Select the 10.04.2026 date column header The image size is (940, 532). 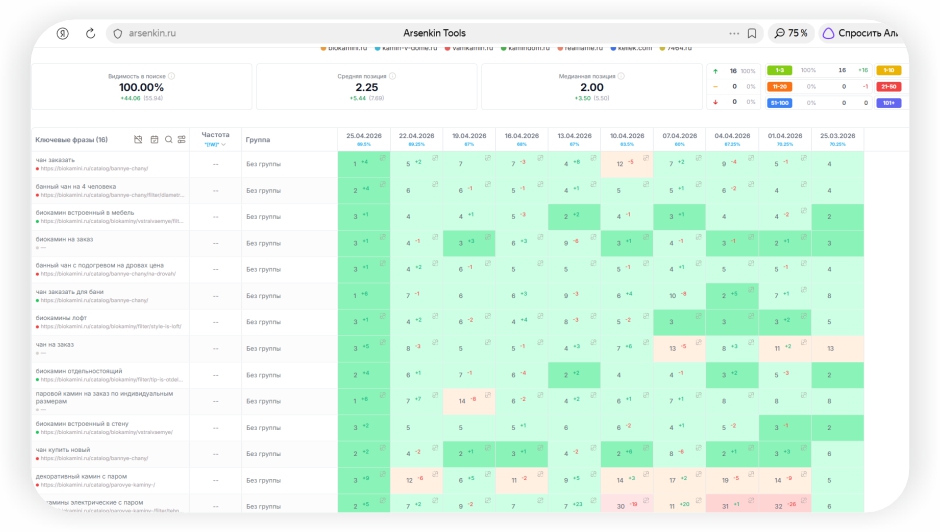tap(627, 136)
